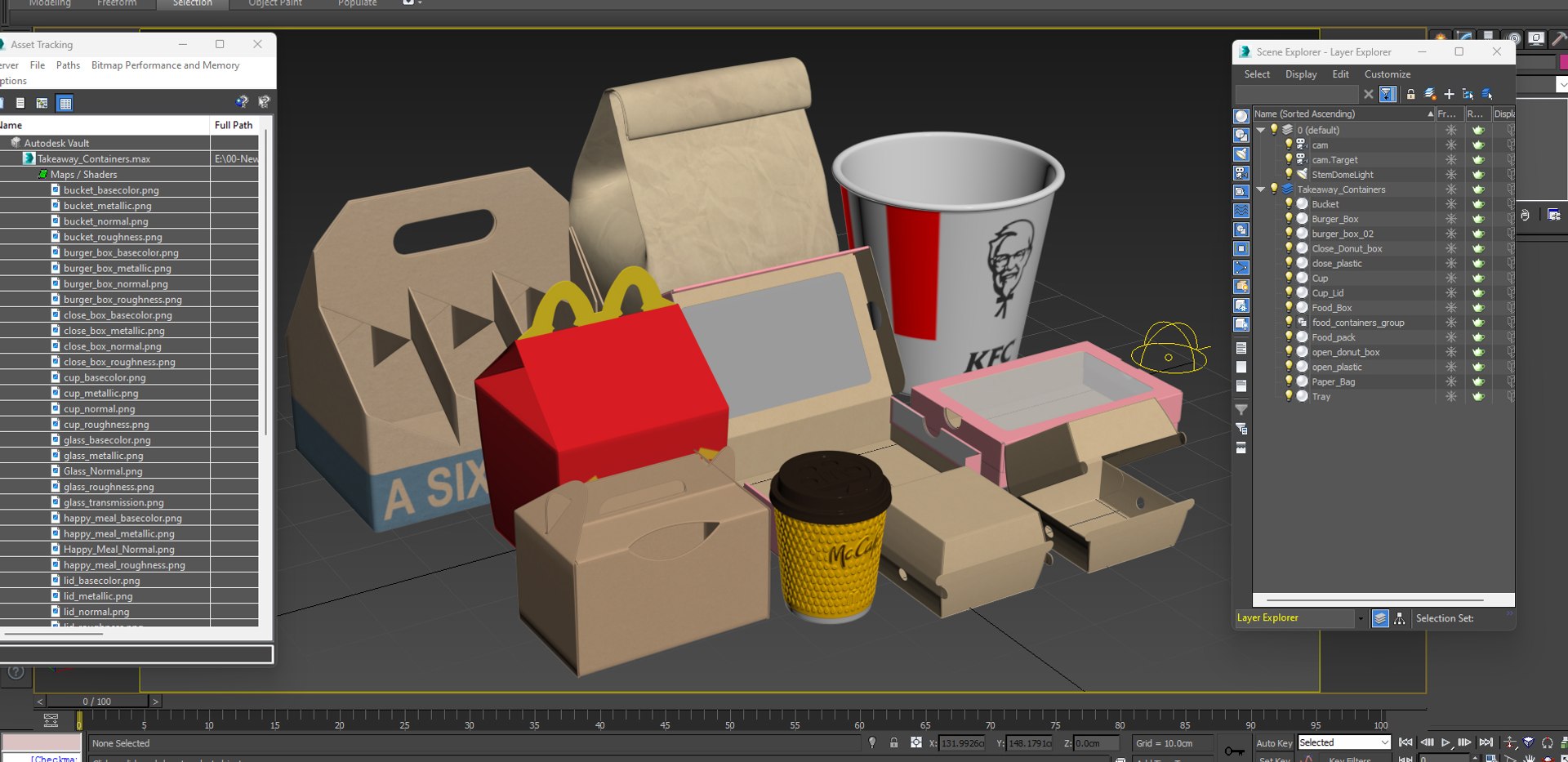The image size is (1568, 762).
Task: Toggle visibility of Takeaway_Containers layer
Action: tap(1274, 189)
